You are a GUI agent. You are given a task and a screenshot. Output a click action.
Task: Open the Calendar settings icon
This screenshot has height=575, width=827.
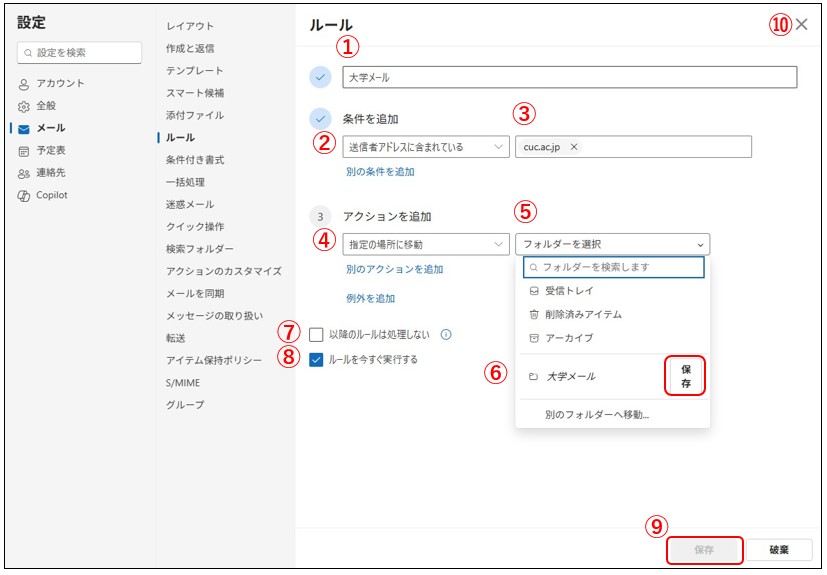tap(24, 150)
